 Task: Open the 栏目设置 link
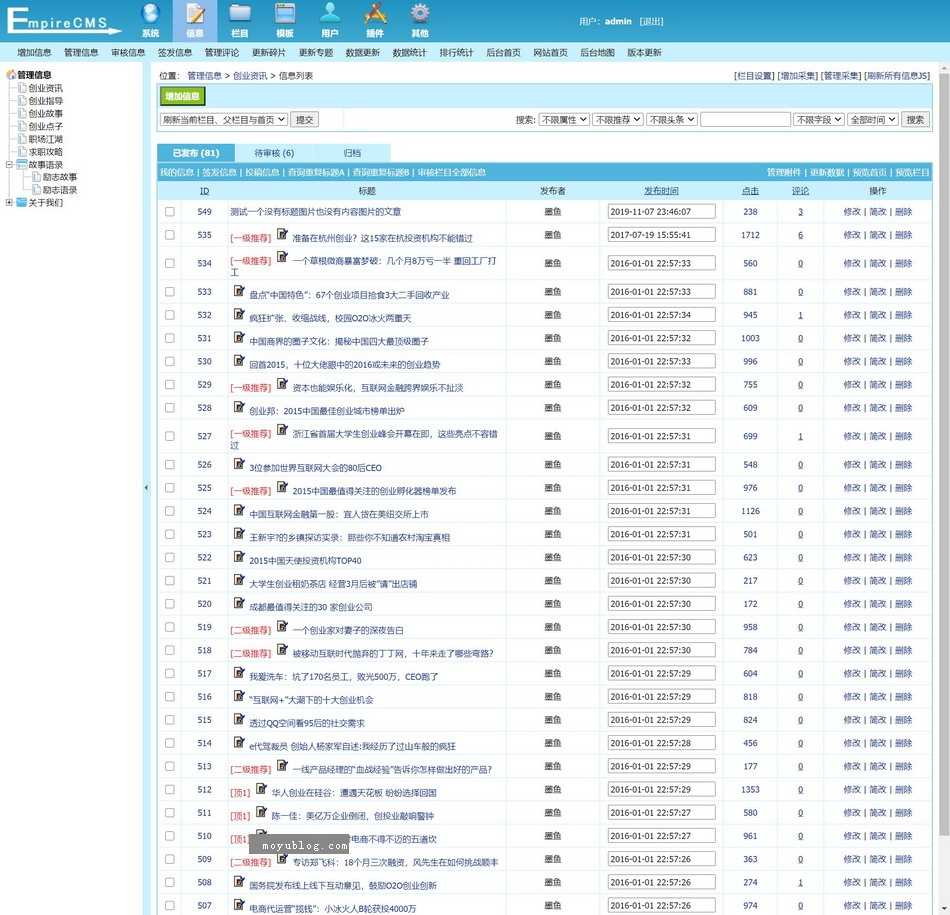[754, 76]
